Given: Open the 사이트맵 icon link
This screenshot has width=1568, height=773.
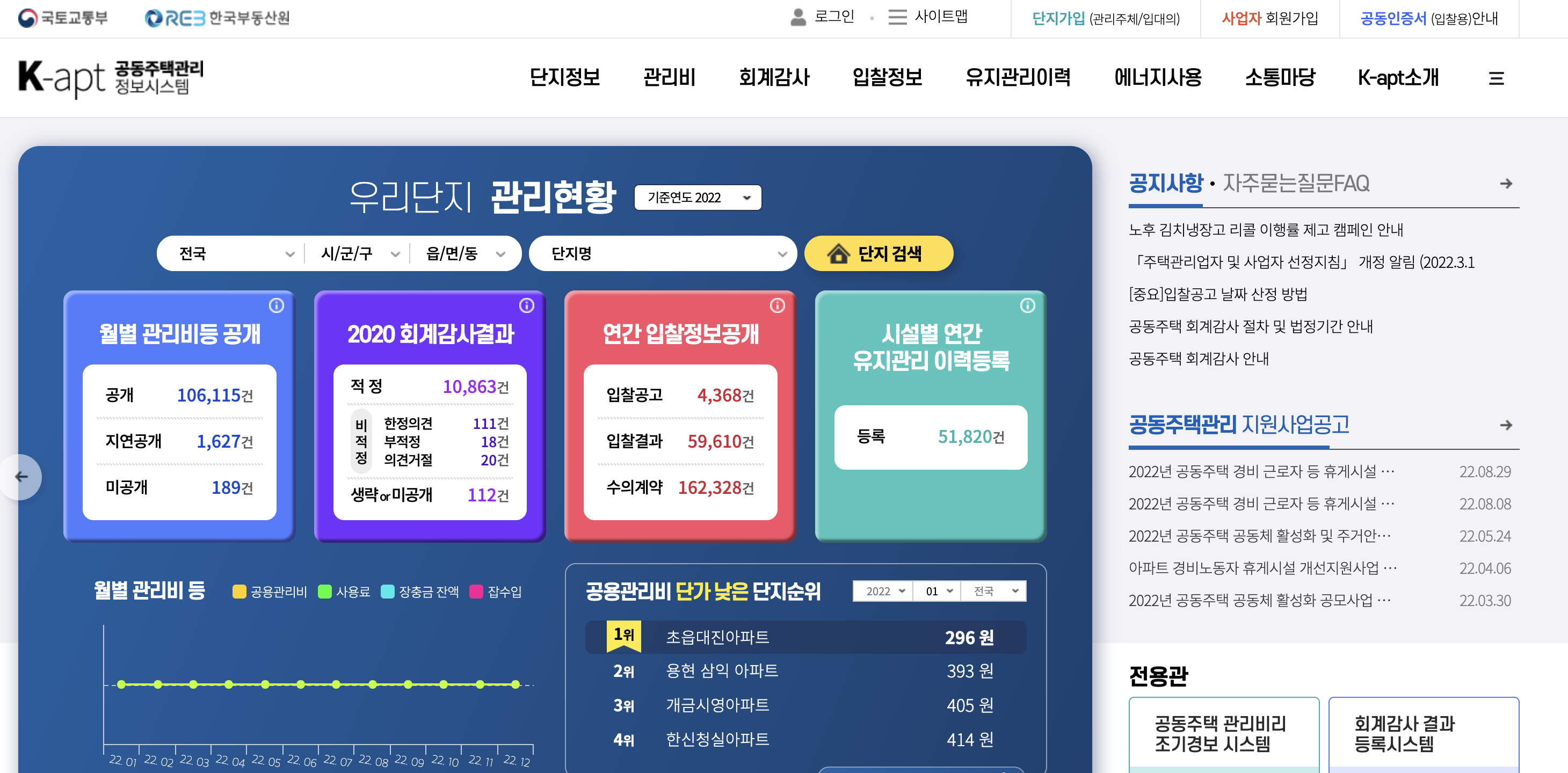Looking at the screenshot, I should 897,17.
